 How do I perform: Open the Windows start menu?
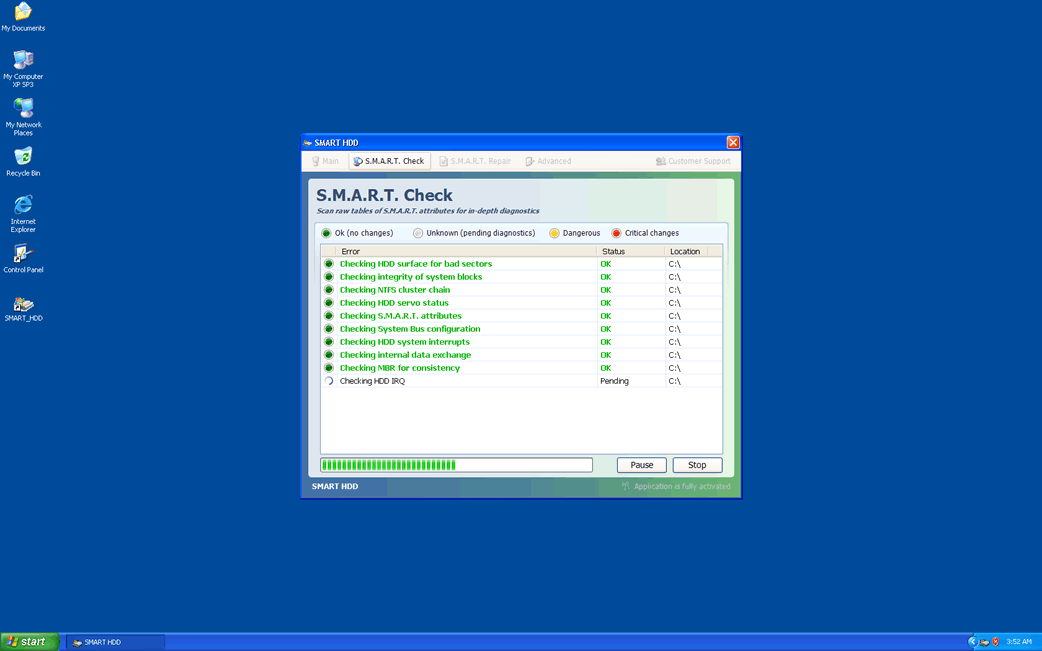pos(29,642)
